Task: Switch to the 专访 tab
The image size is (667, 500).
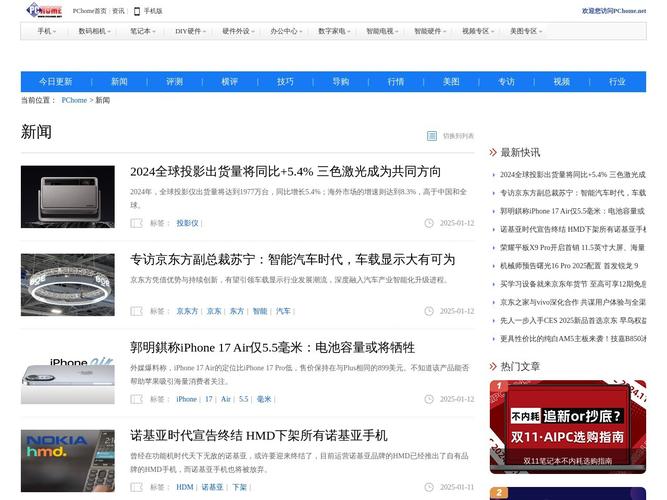Action: click(x=506, y=82)
